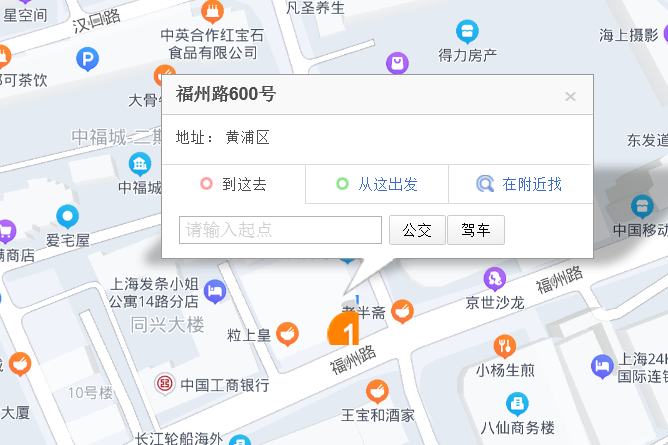The width and height of the screenshot is (668, 445).
Task: Click the 粒上皇 restaurant bowl icon
Action: 288,334
